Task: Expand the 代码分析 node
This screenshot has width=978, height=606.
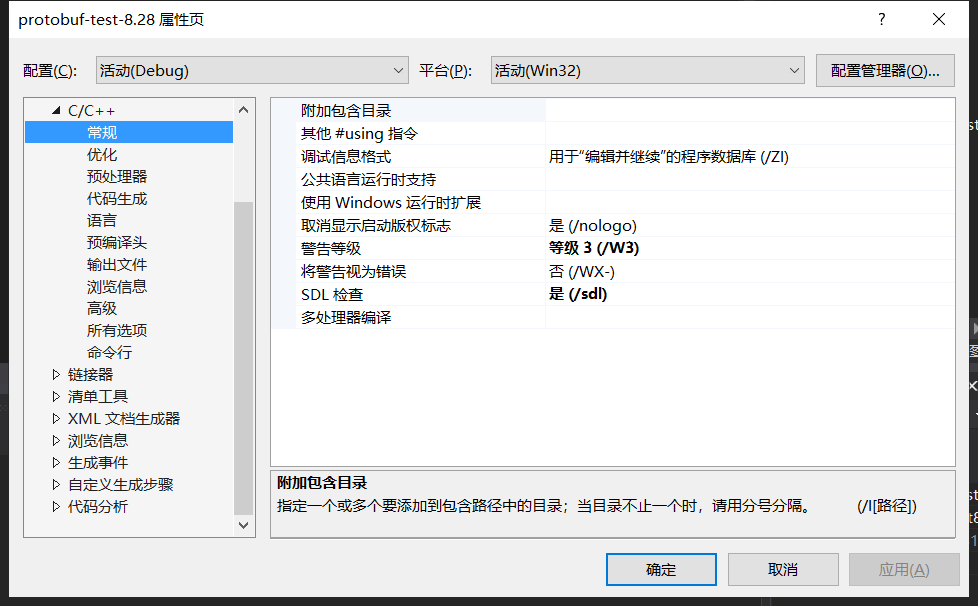Action: (x=56, y=506)
